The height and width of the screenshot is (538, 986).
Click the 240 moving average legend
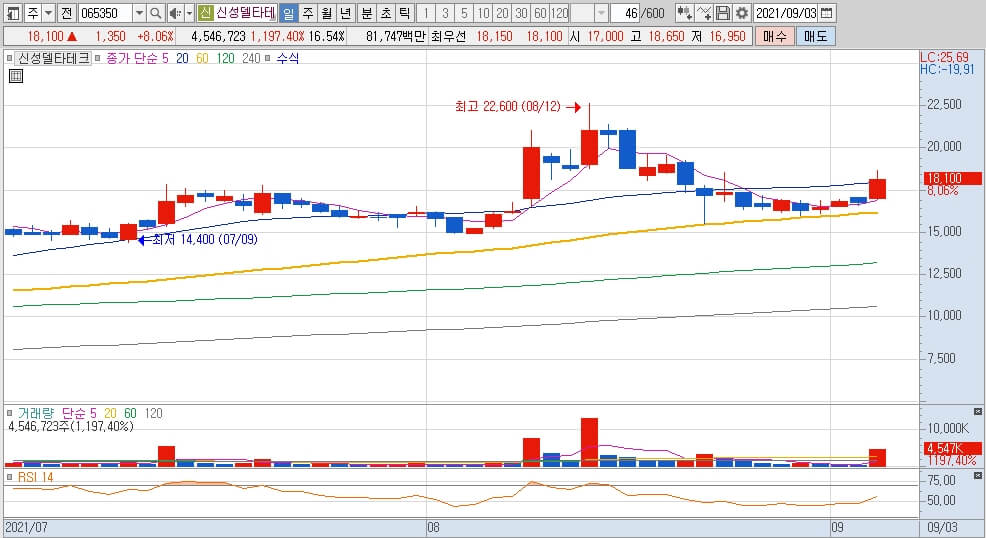pyautogui.click(x=251, y=58)
